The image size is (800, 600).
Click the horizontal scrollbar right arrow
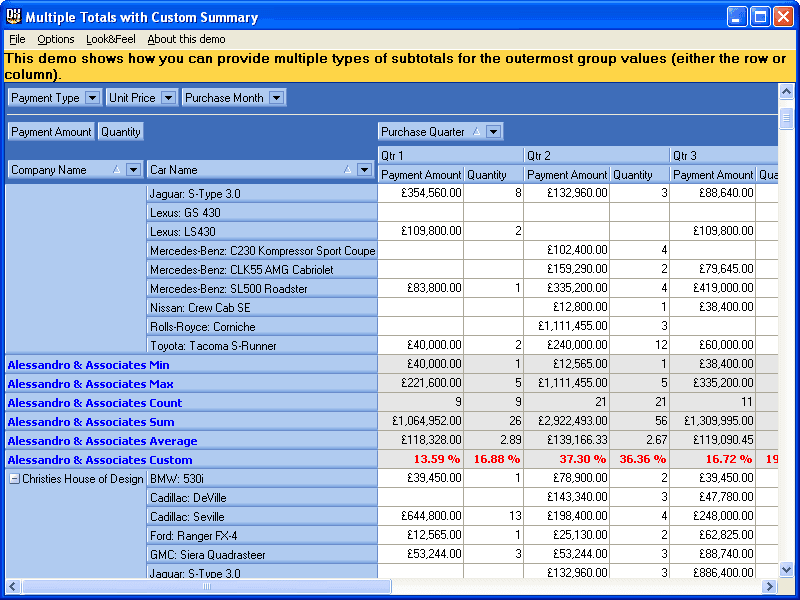coord(769,587)
